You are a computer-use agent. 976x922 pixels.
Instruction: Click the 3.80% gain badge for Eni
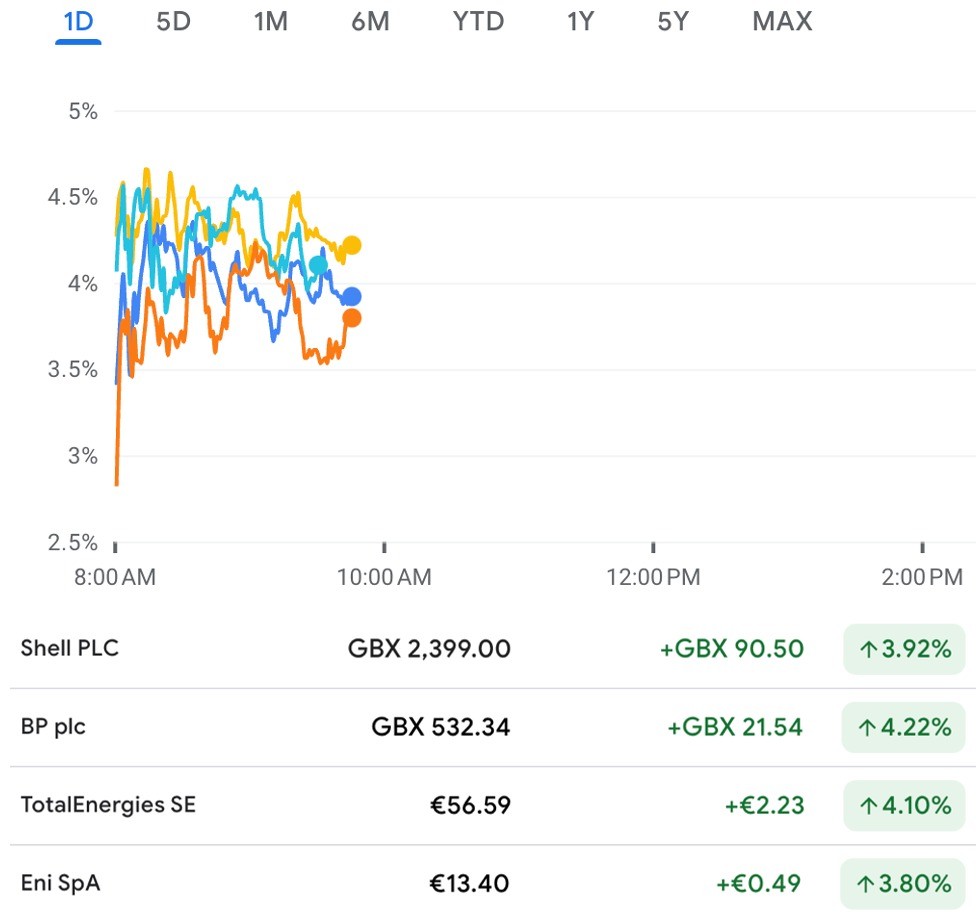(x=903, y=883)
